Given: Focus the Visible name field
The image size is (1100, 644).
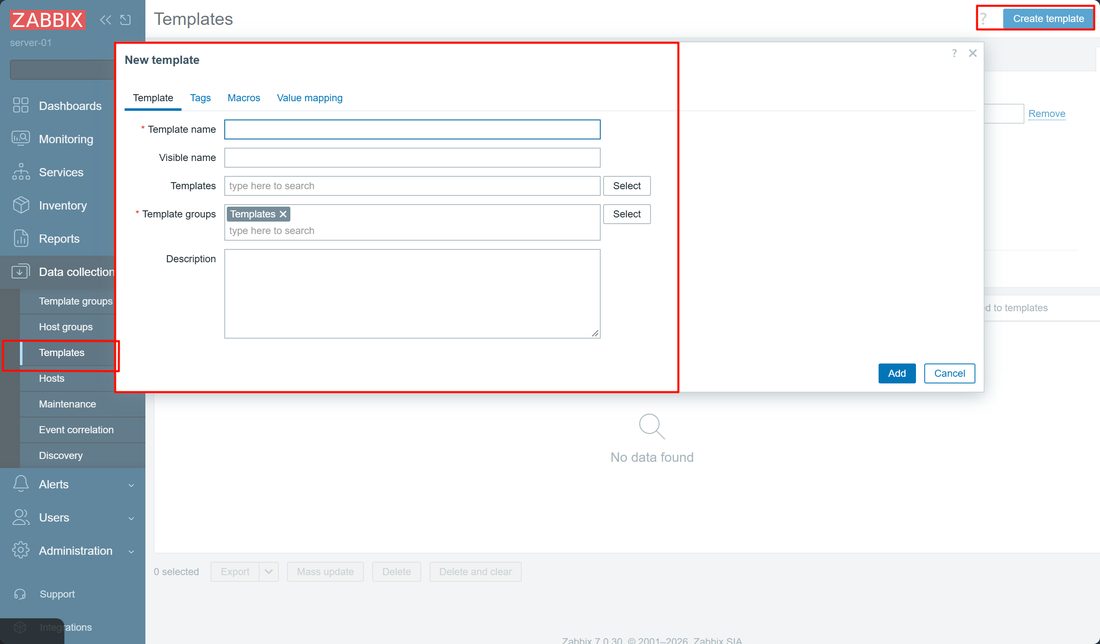Looking at the screenshot, I should tap(412, 157).
